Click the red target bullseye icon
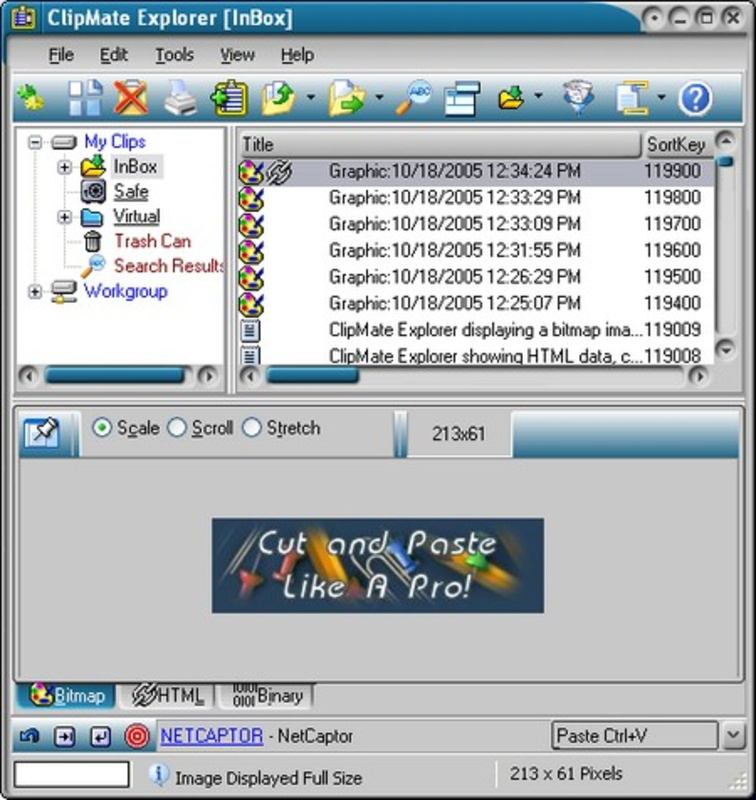This screenshot has width=756, height=800. coord(137,736)
